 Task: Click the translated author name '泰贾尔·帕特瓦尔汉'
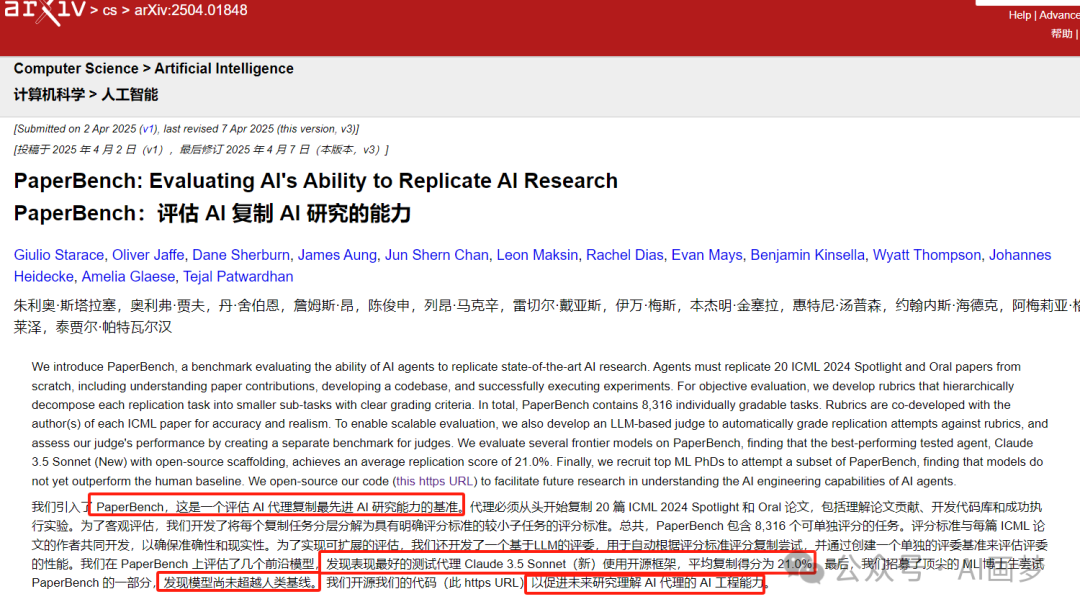coord(114,328)
